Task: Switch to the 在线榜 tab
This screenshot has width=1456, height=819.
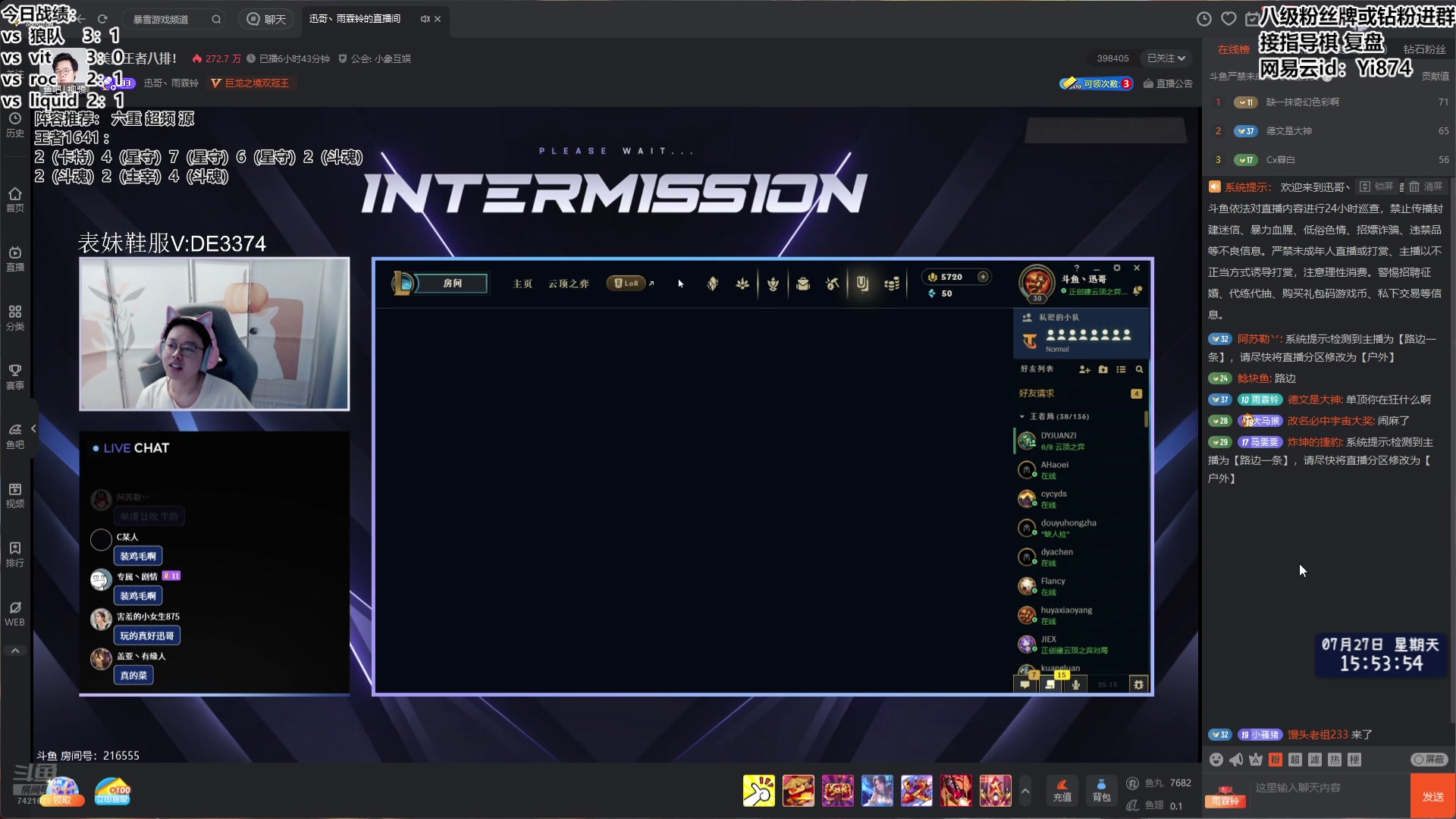Action: [1233, 49]
